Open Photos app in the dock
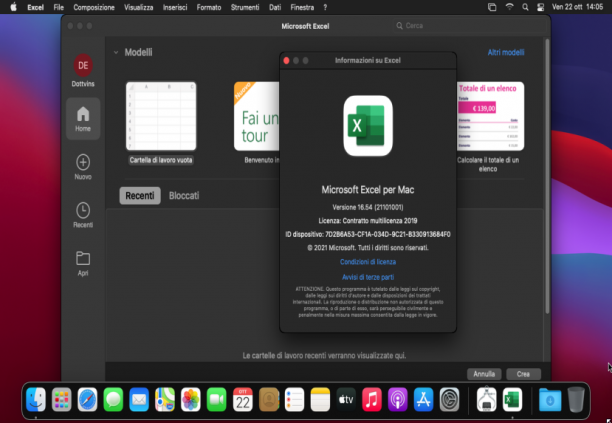Image resolution: width=612 pixels, height=423 pixels. tap(190, 399)
